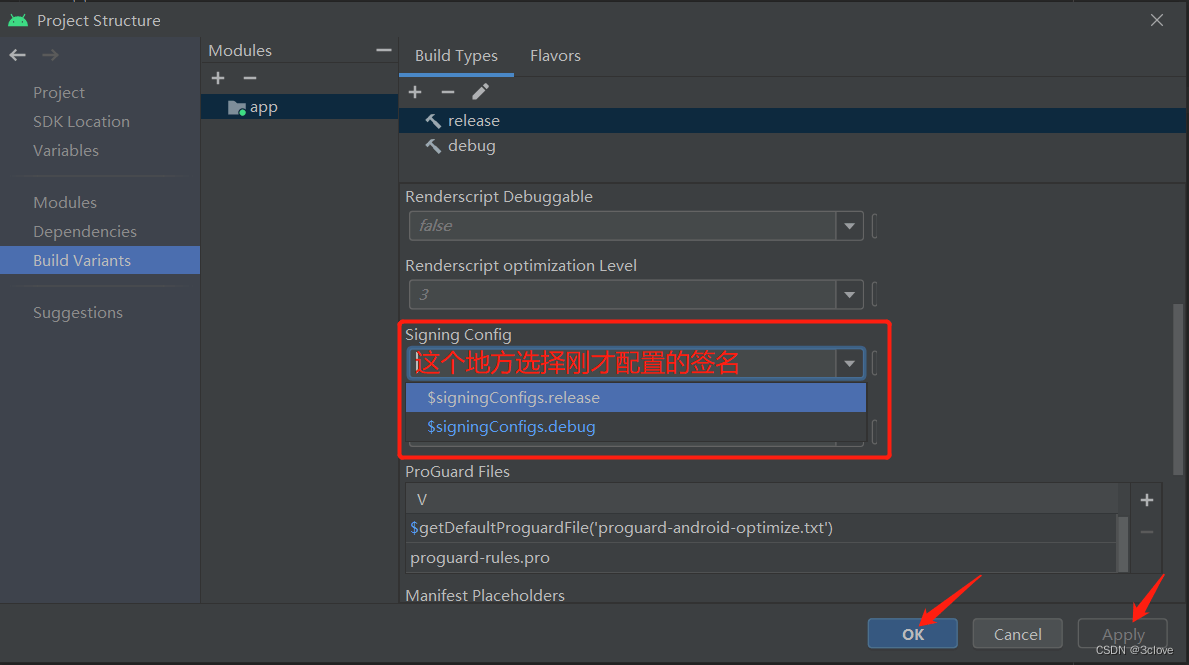Rename the build type using the pencil icon

(481, 91)
